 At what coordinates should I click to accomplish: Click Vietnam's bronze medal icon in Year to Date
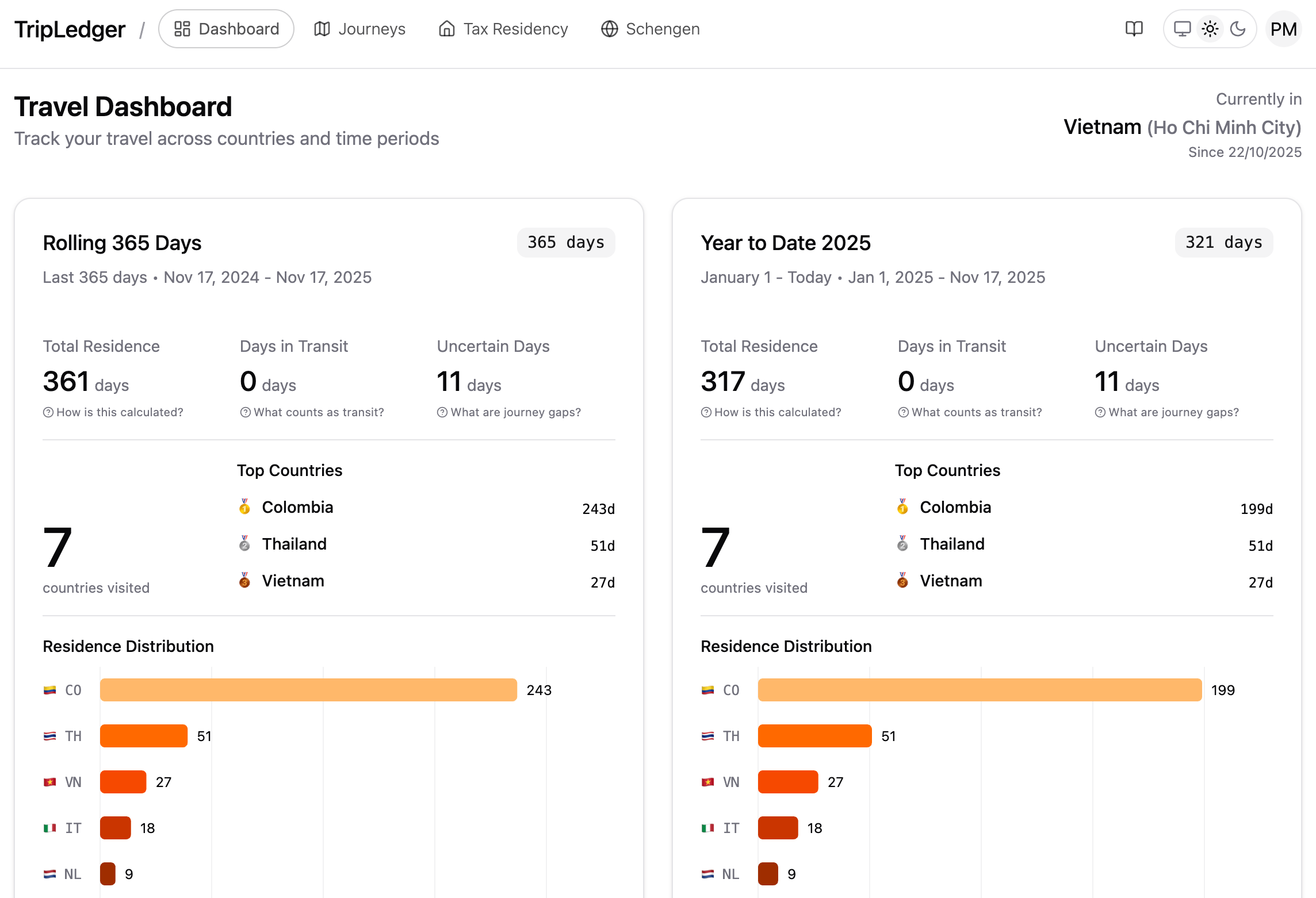[903, 582]
